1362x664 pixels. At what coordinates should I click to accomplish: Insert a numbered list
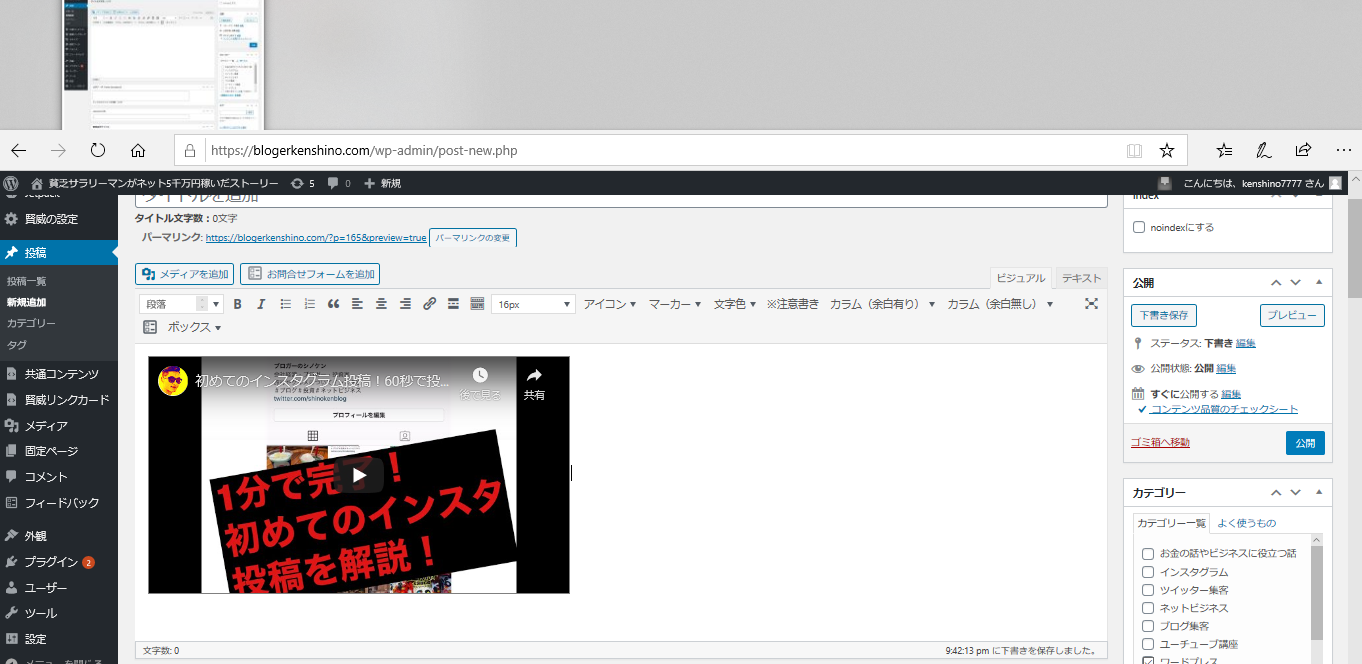point(309,304)
